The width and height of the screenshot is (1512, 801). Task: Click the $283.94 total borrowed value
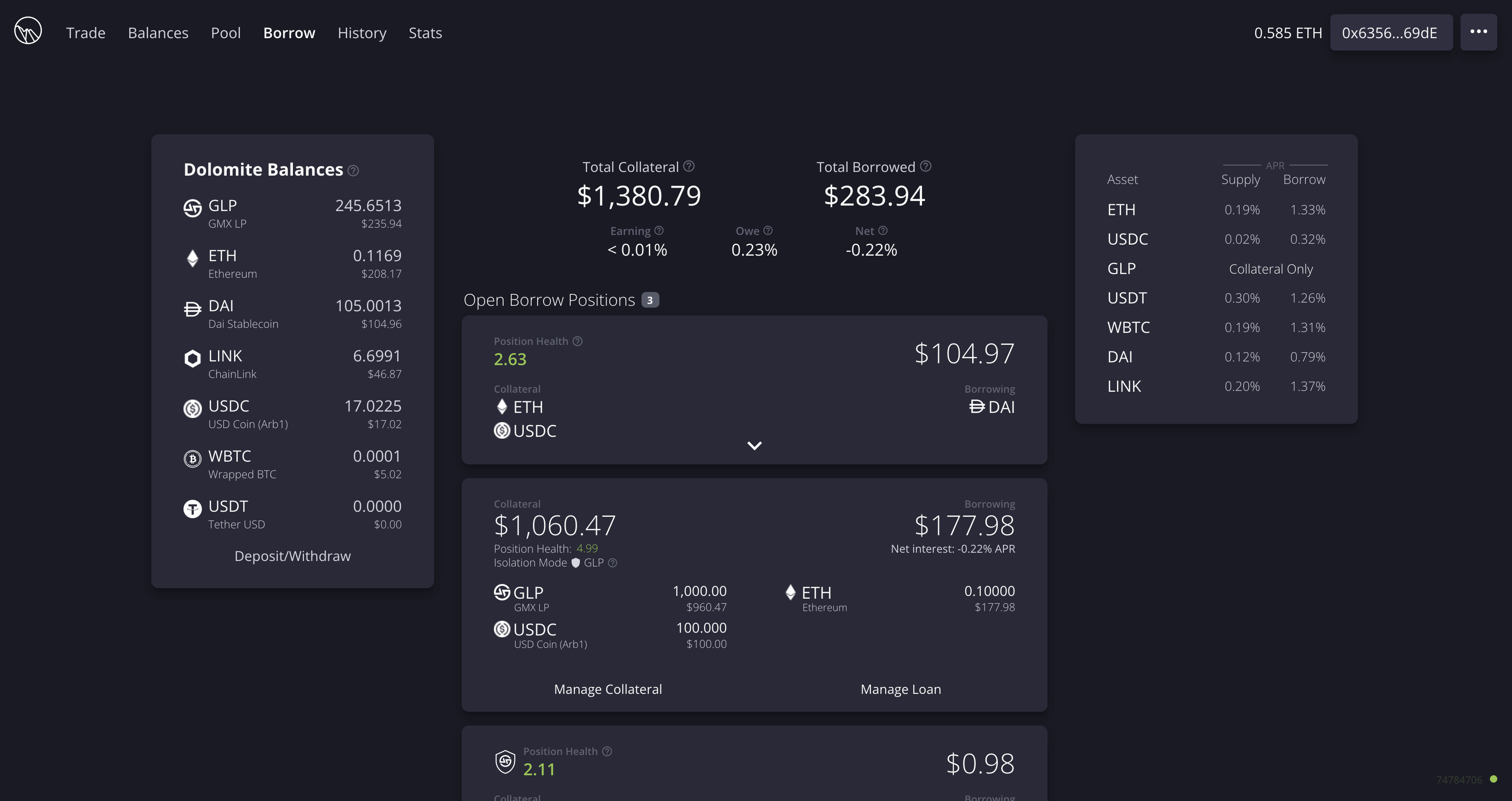click(875, 195)
